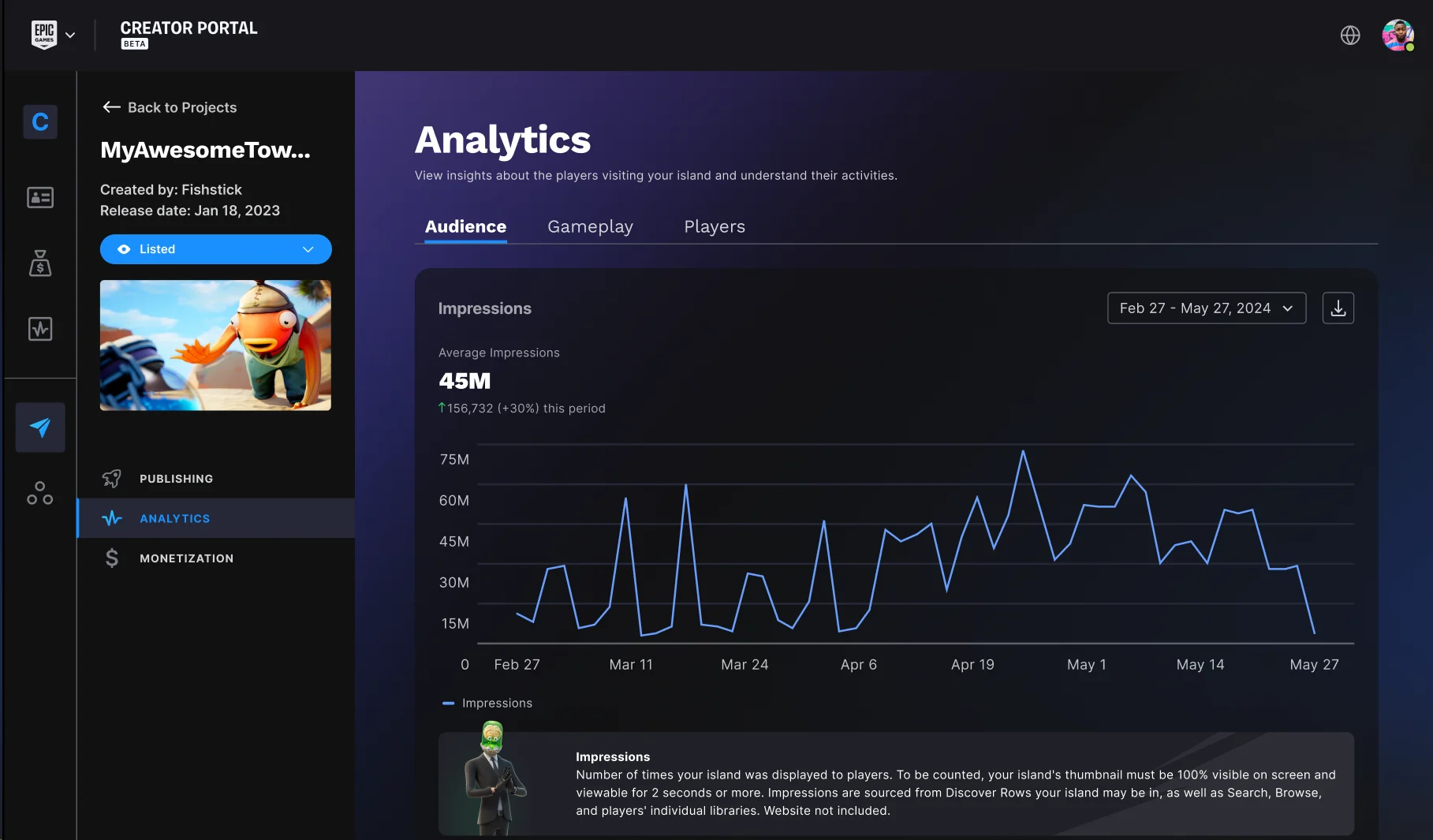Click the '75M' y-axis label
The image size is (1433, 840).
pyautogui.click(x=454, y=459)
